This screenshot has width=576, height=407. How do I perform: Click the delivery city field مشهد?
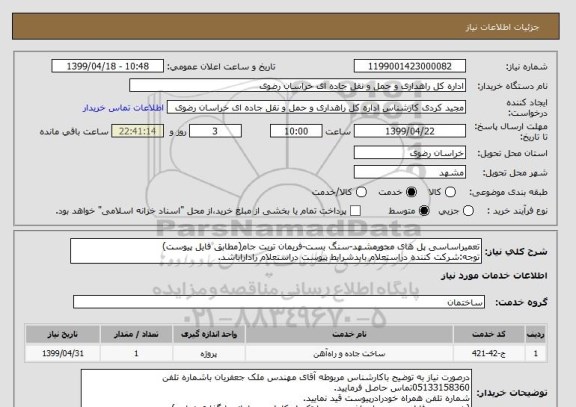point(410,172)
